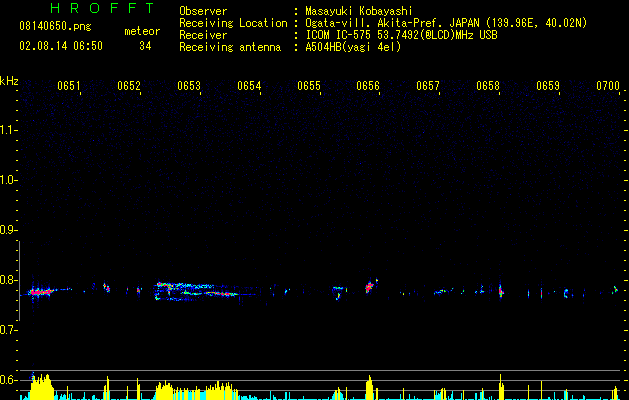Click the Observer label

pyautogui.click(x=203, y=11)
